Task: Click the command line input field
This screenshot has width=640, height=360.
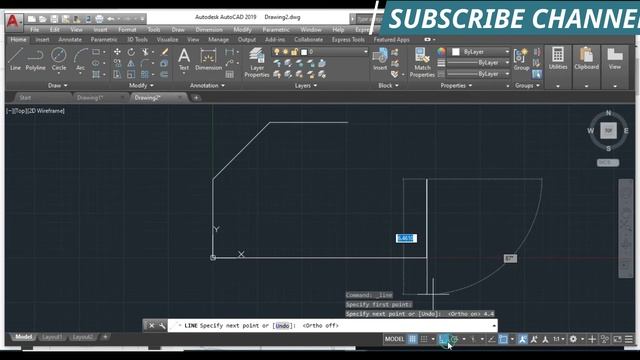Action: pyautogui.click(x=333, y=325)
